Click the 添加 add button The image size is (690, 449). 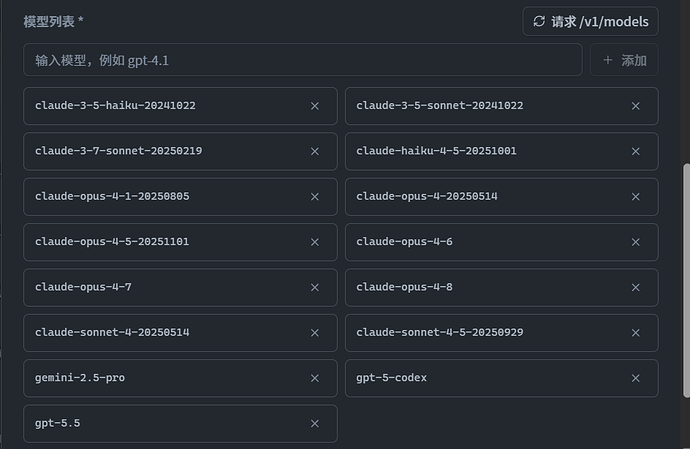click(x=624, y=60)
